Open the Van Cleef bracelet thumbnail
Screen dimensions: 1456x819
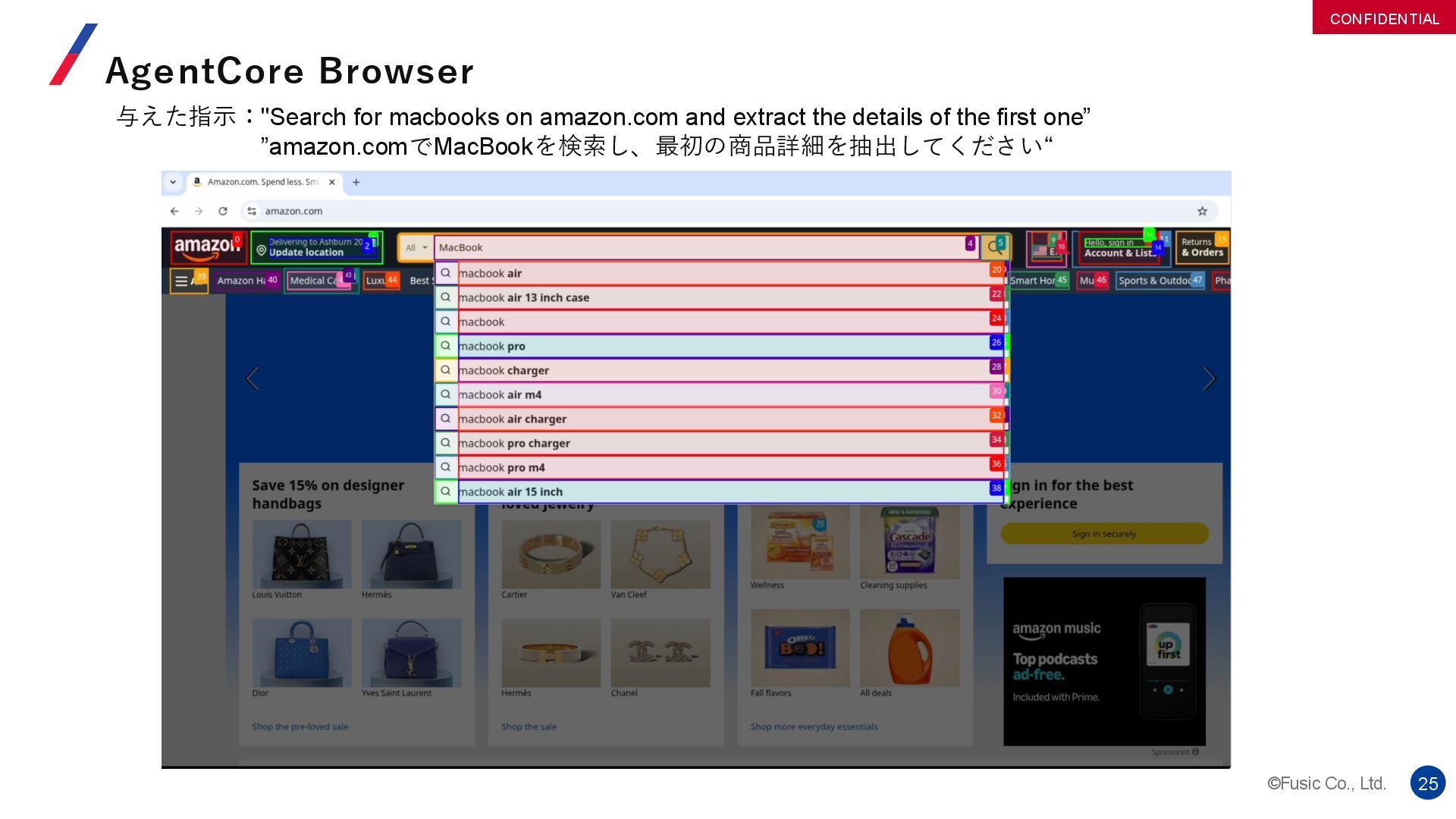coord(661,554)
